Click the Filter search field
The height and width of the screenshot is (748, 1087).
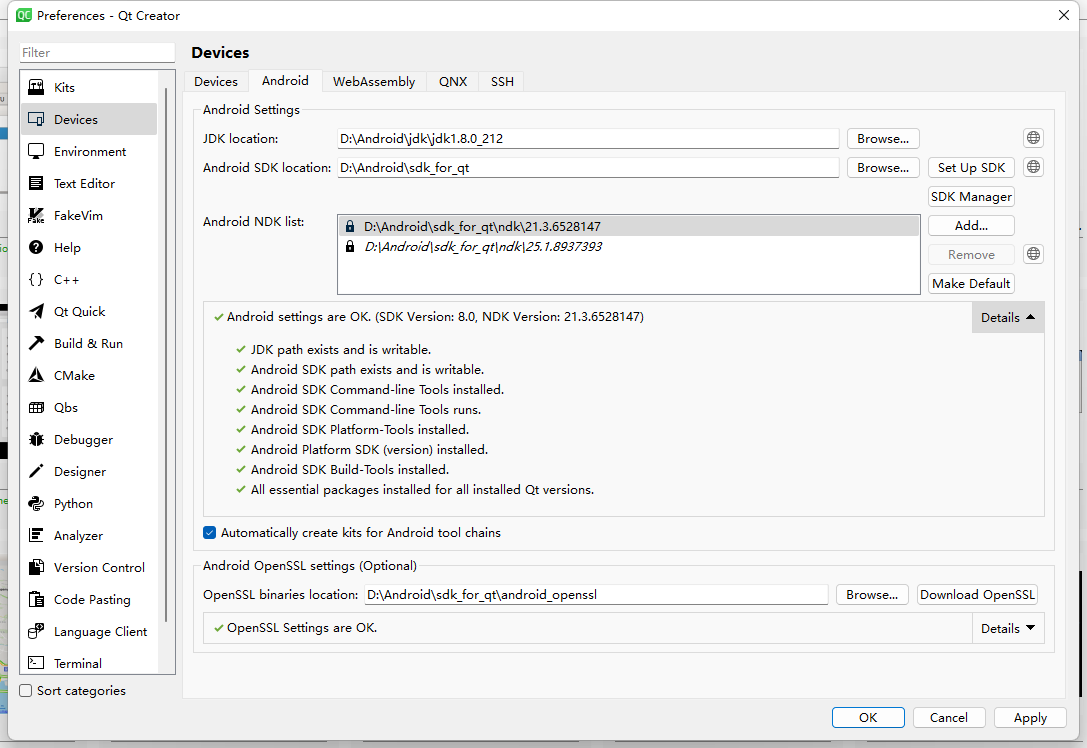(97, 53)
